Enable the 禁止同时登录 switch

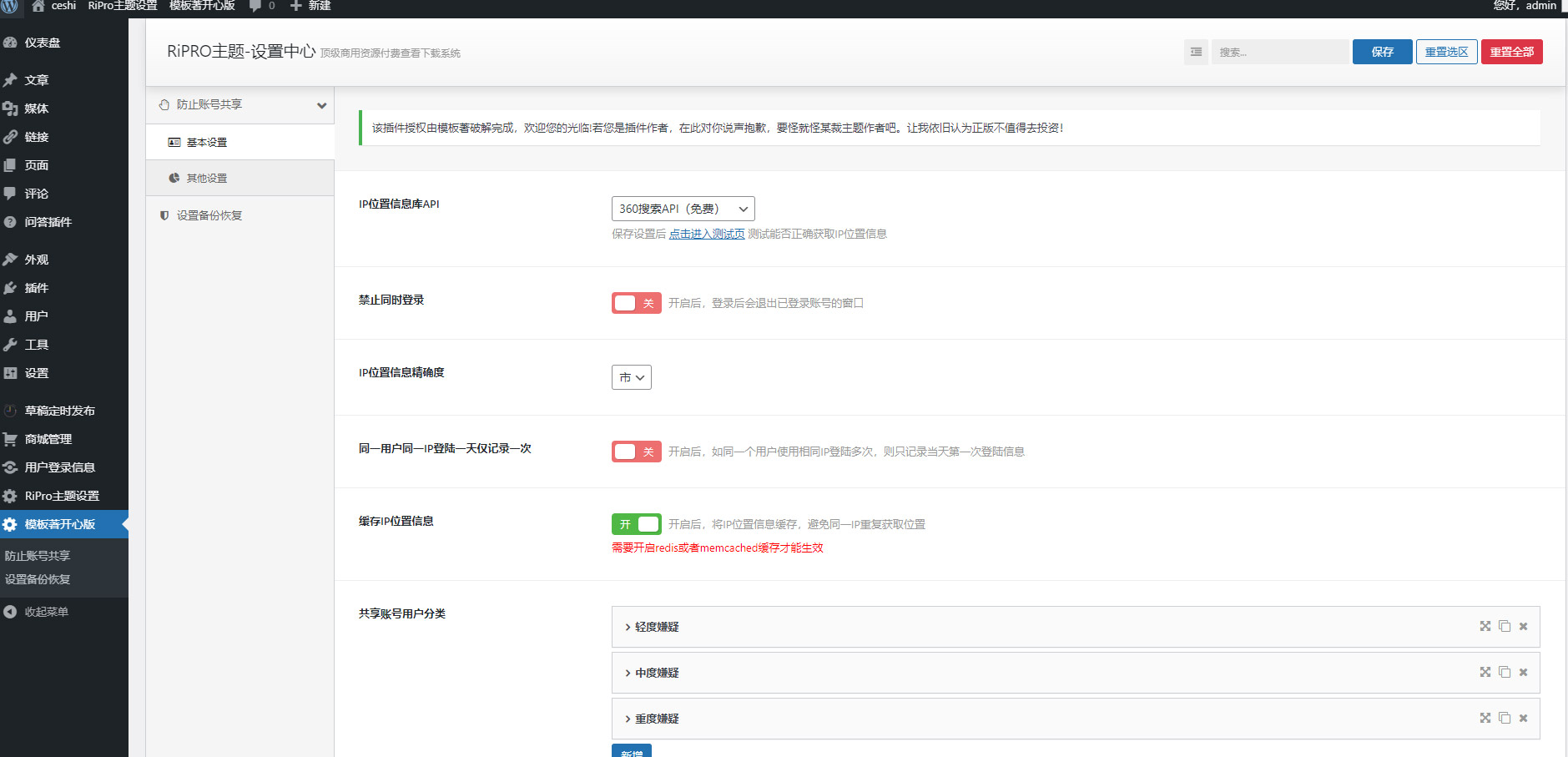(x=637, y=303)
